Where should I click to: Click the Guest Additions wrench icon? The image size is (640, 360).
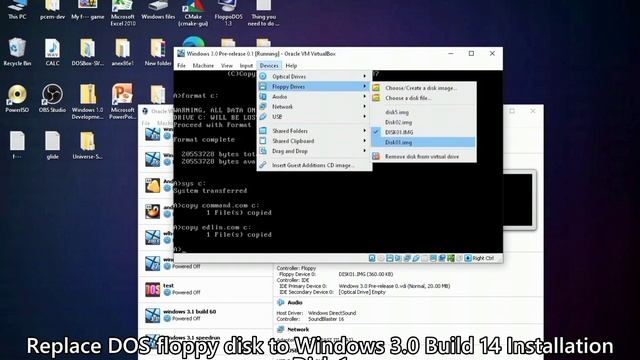pyautogui.click(x=263, y=165)
